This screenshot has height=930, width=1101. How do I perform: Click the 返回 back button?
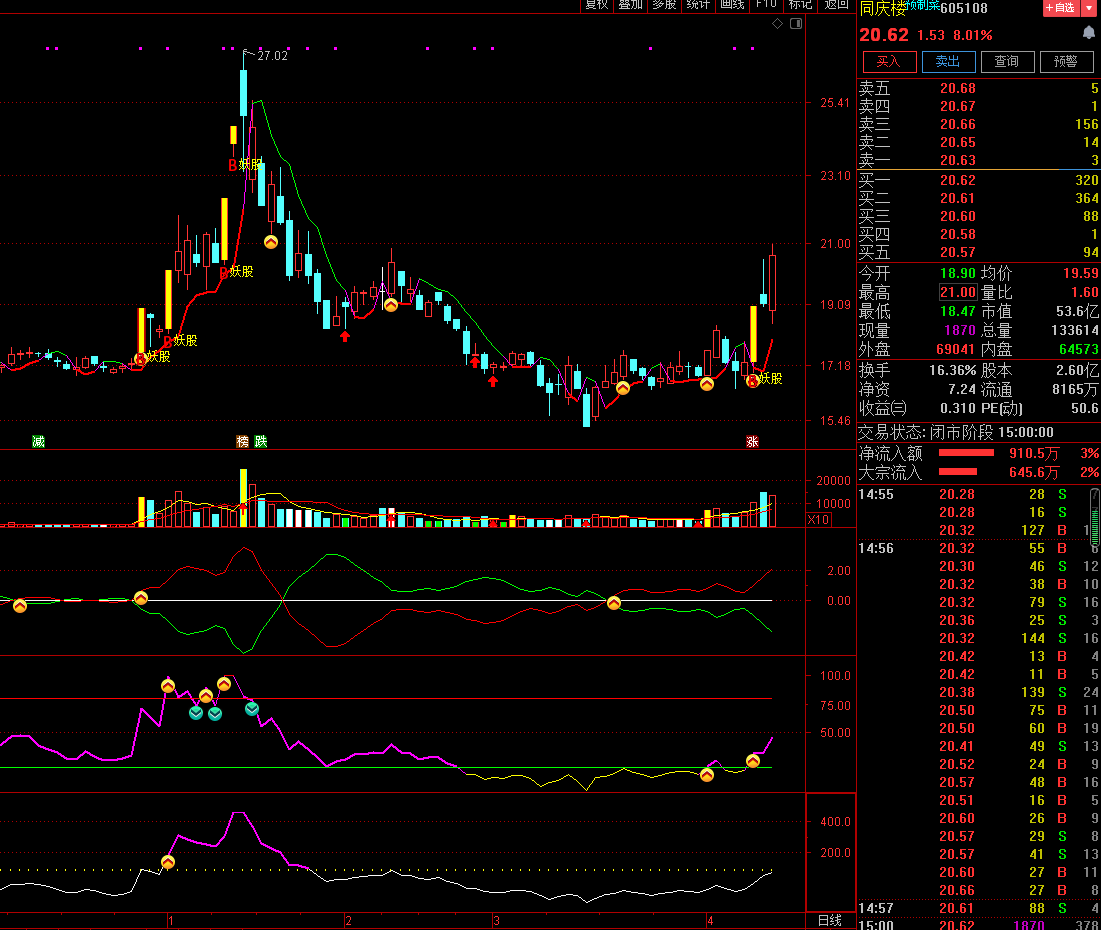pyautogui.click(x=836, y=5)
